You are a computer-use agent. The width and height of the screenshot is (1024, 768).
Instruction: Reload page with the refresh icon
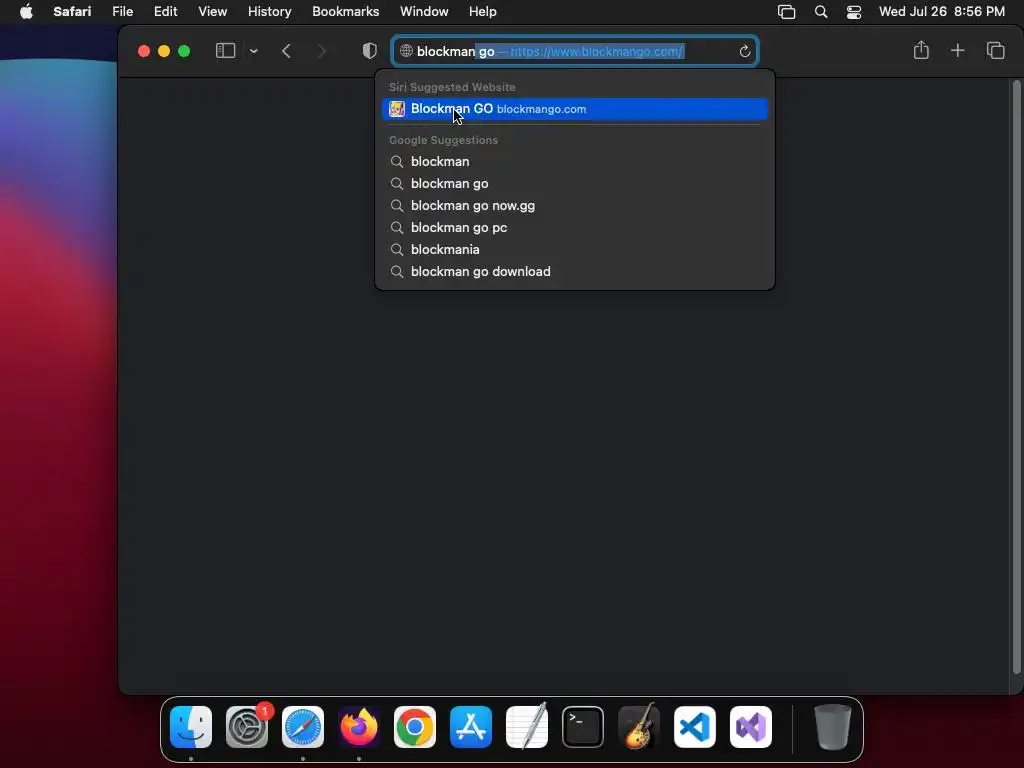point(744,51)
